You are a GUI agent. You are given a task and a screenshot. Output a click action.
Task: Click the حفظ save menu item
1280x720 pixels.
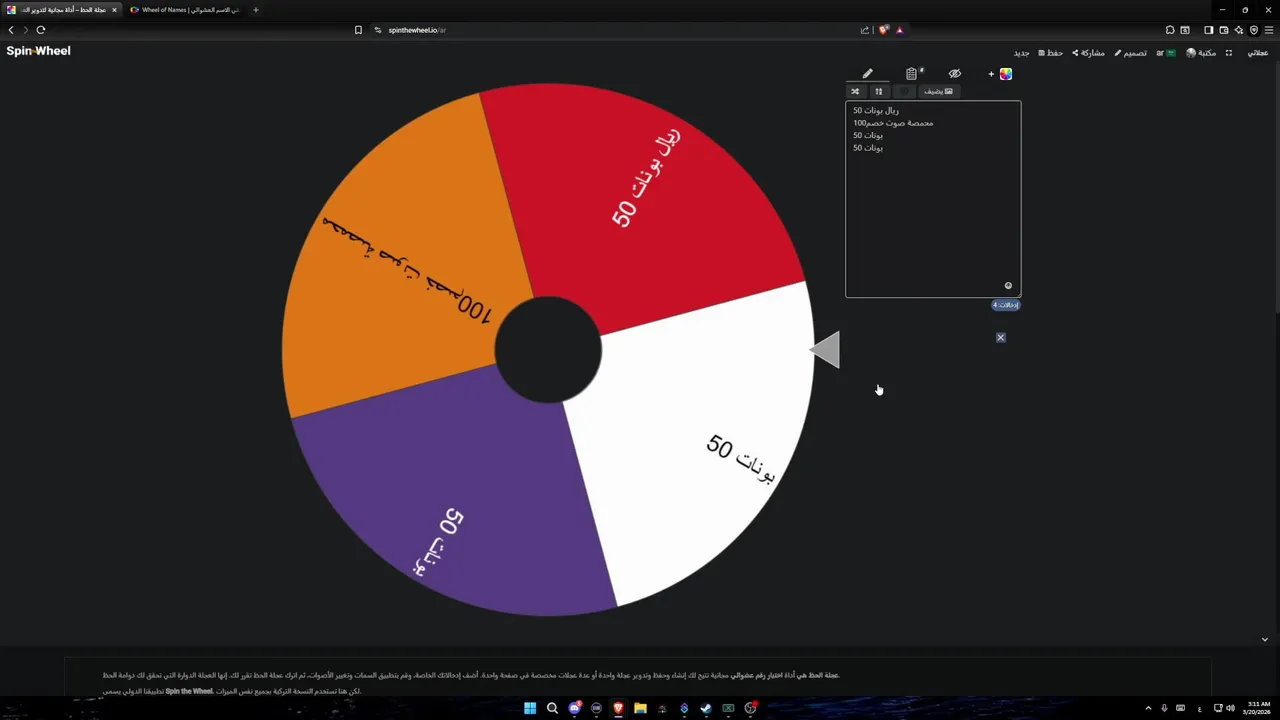[x=1051, y=53]
